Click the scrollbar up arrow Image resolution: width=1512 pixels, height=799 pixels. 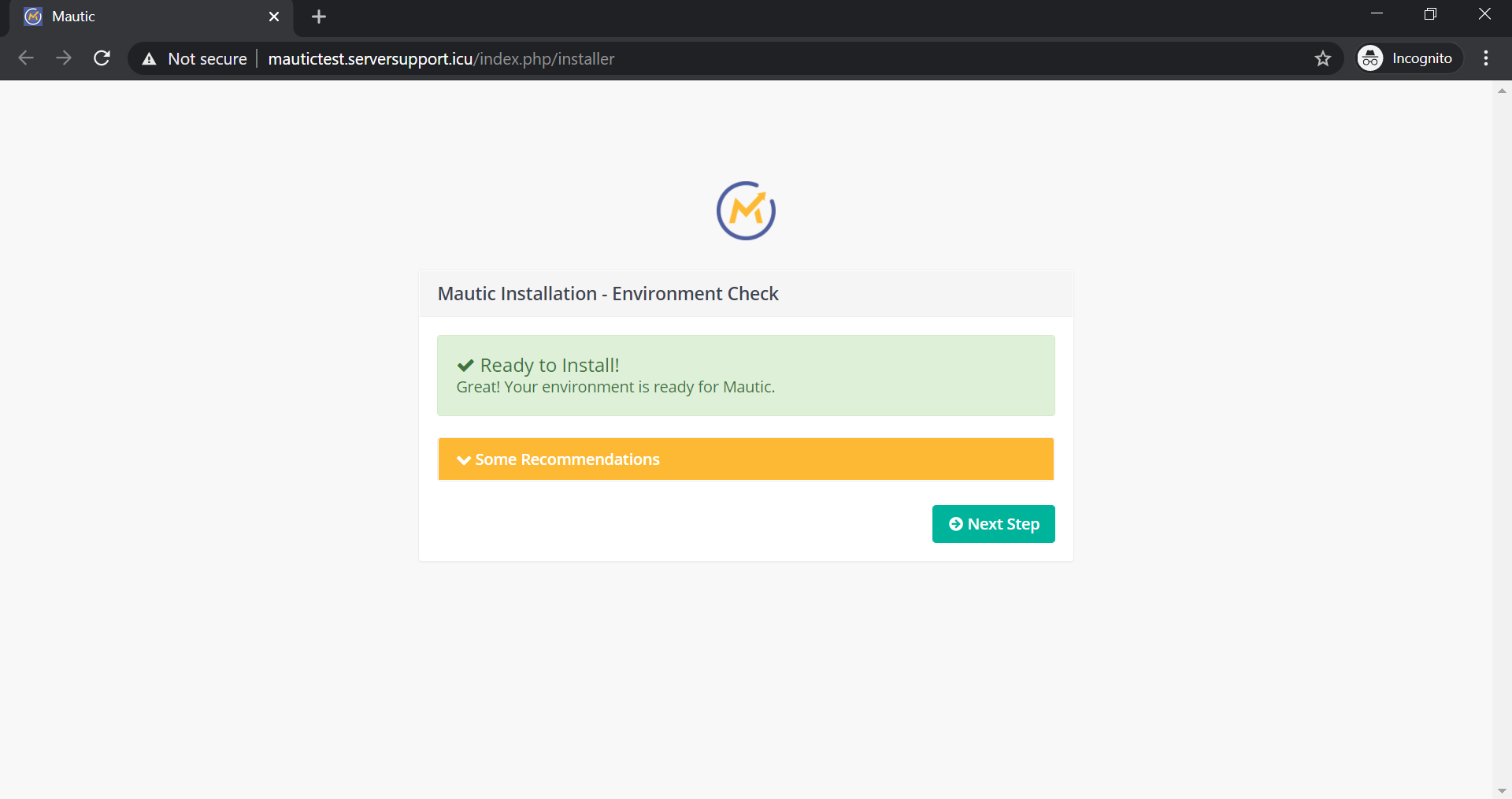coord(1502,91)
